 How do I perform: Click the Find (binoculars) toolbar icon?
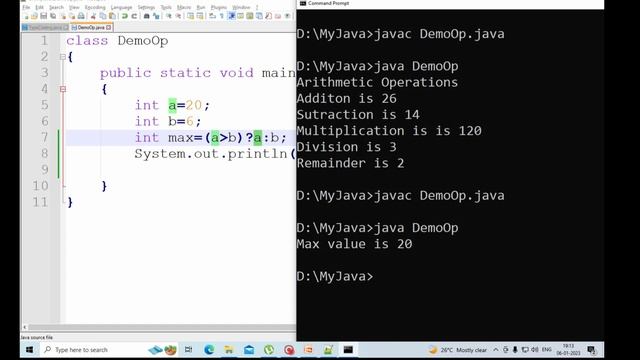click(147, 16)
